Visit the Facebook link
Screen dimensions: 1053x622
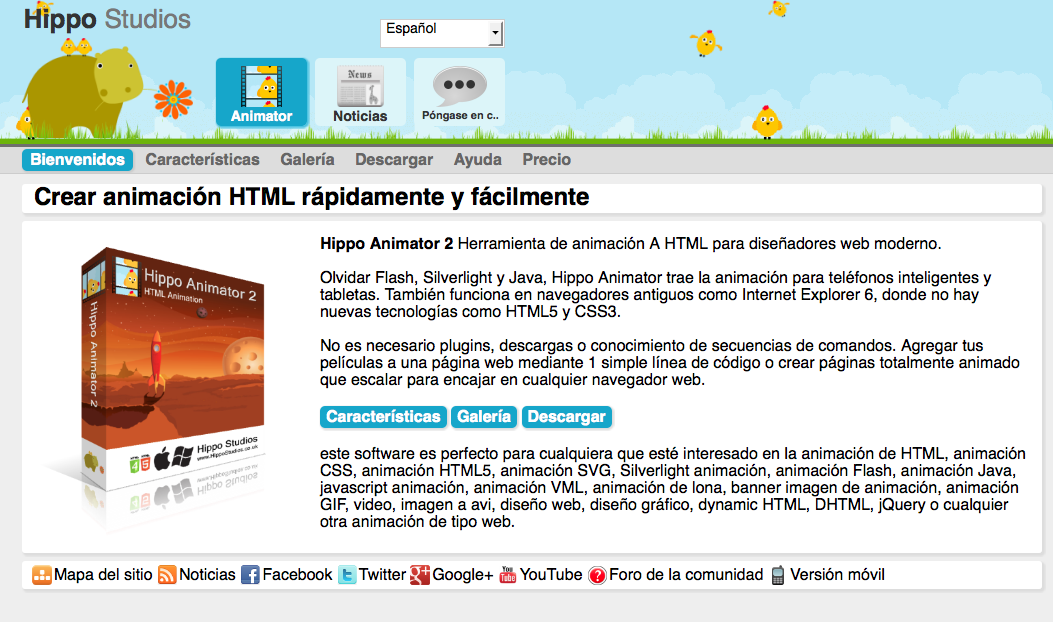(x=297, y=575)
